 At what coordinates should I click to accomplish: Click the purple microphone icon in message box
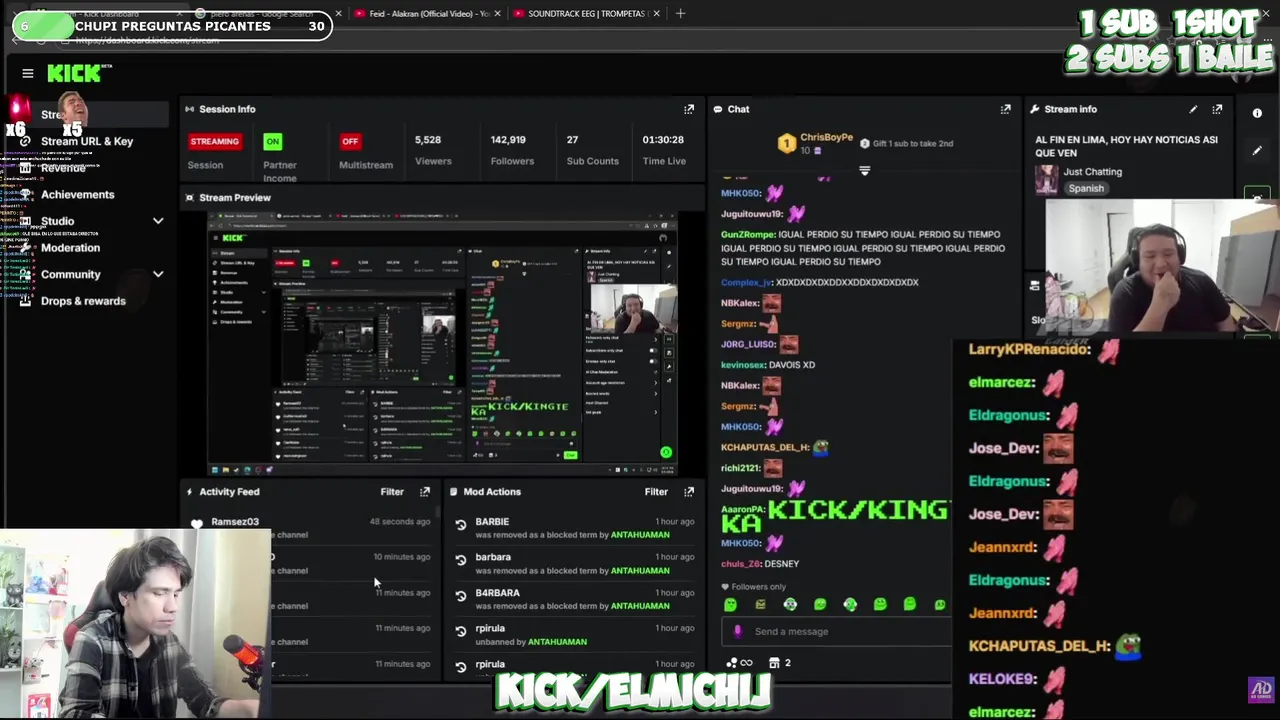[738, 631]
